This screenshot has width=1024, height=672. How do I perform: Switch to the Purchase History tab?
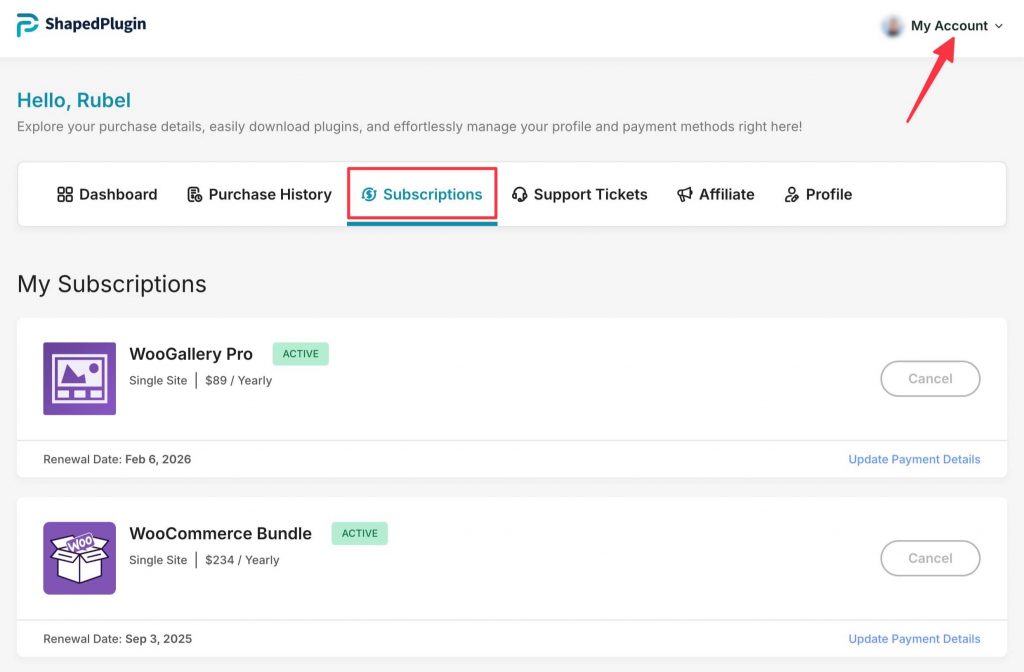269,194
